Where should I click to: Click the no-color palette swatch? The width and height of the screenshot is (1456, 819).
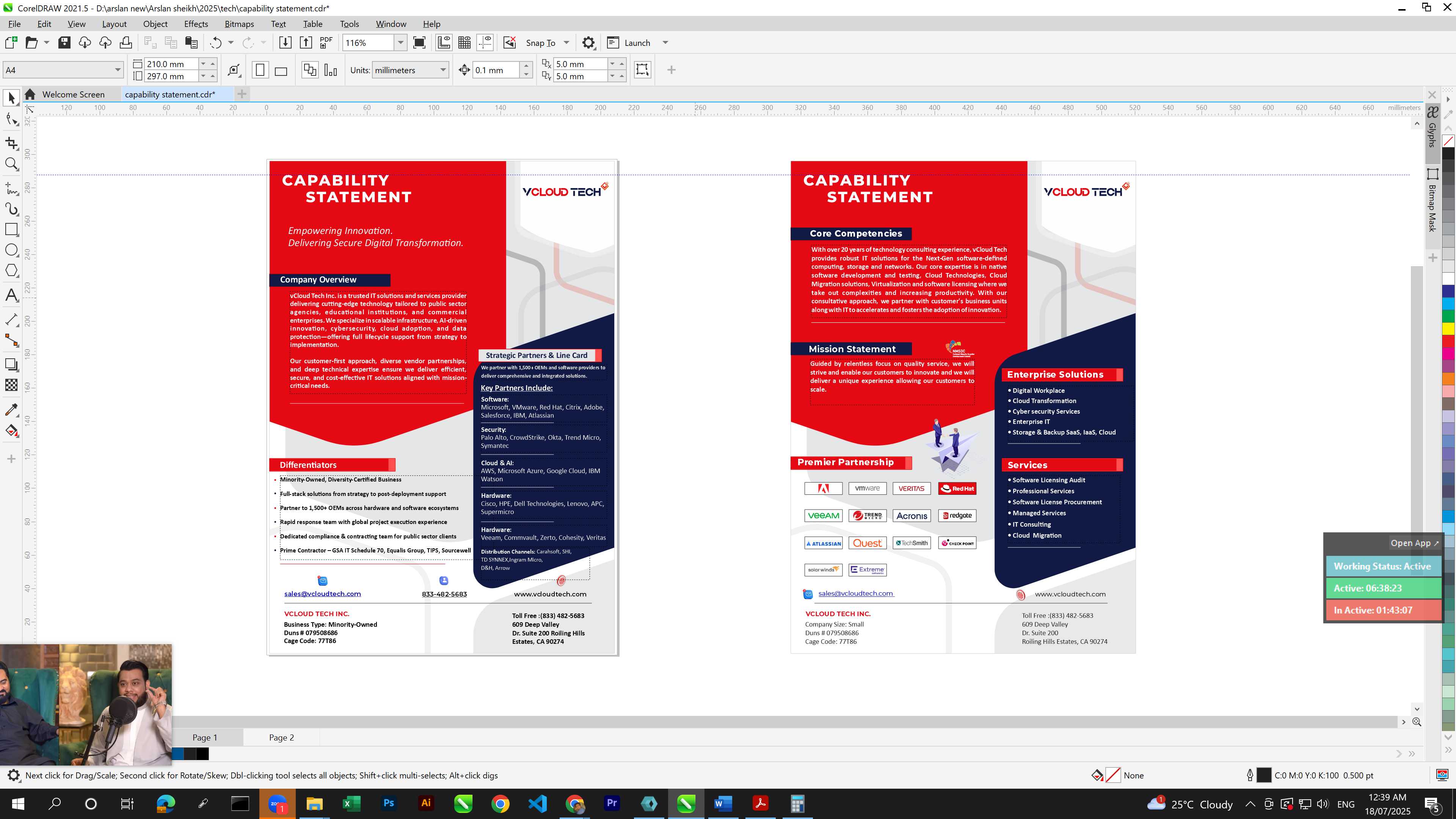point(1449,141)
